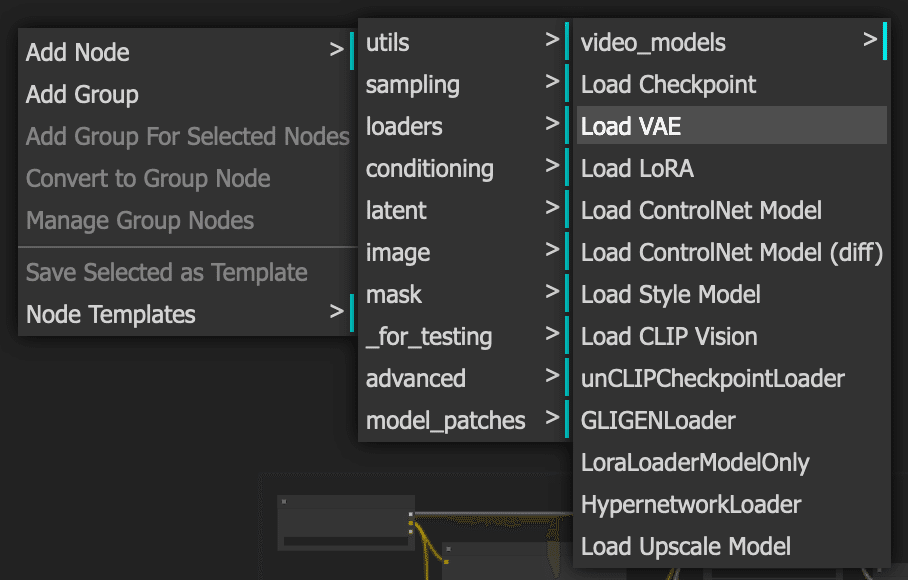Add a Load LoRA node
This screenshot has height=580, width=908.
pyautogui.click(x=732, y=168)
